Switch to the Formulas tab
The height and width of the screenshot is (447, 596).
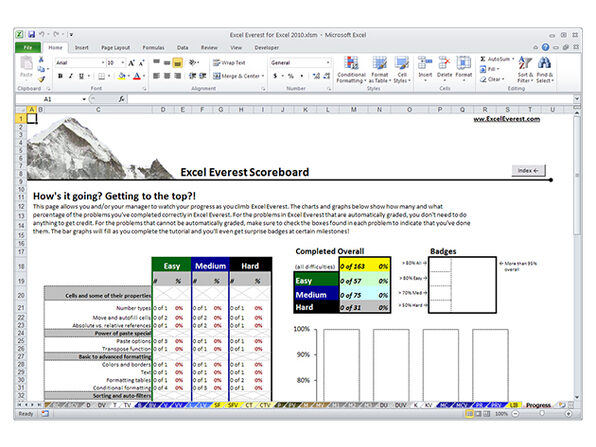153,48
